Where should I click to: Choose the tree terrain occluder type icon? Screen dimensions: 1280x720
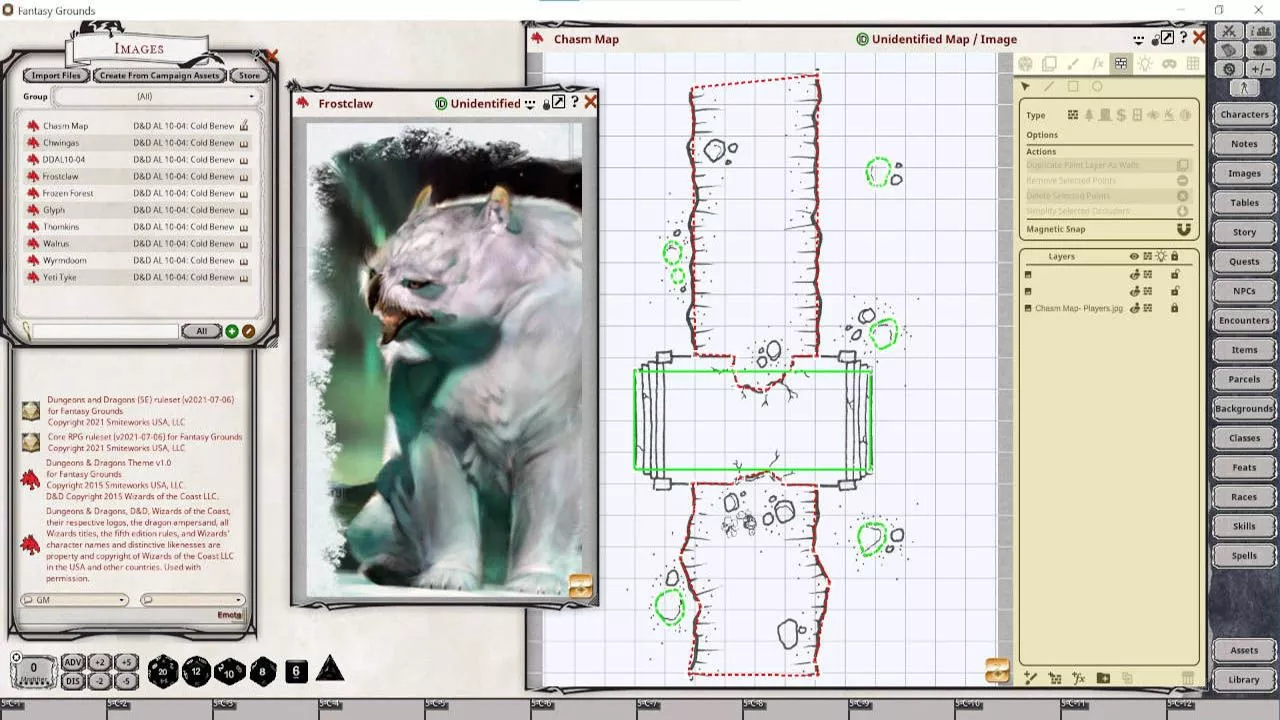click(1089, 115)
